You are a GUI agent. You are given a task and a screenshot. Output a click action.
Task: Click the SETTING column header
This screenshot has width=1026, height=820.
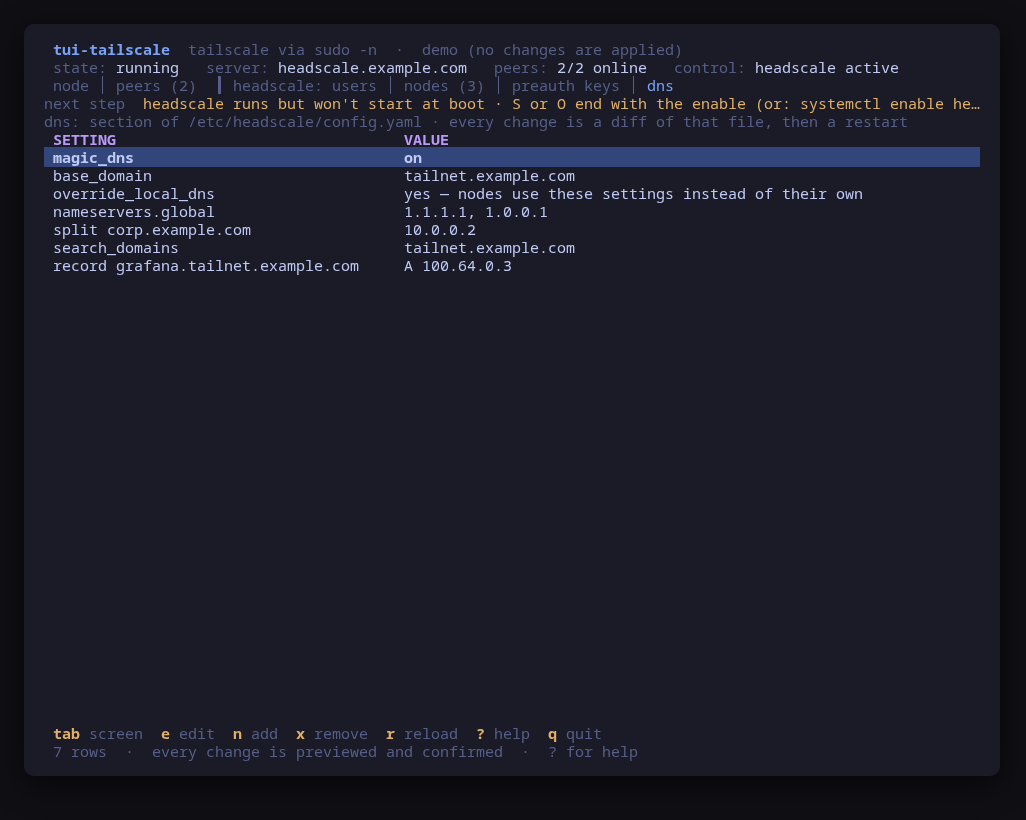click(x=84, y=140)
